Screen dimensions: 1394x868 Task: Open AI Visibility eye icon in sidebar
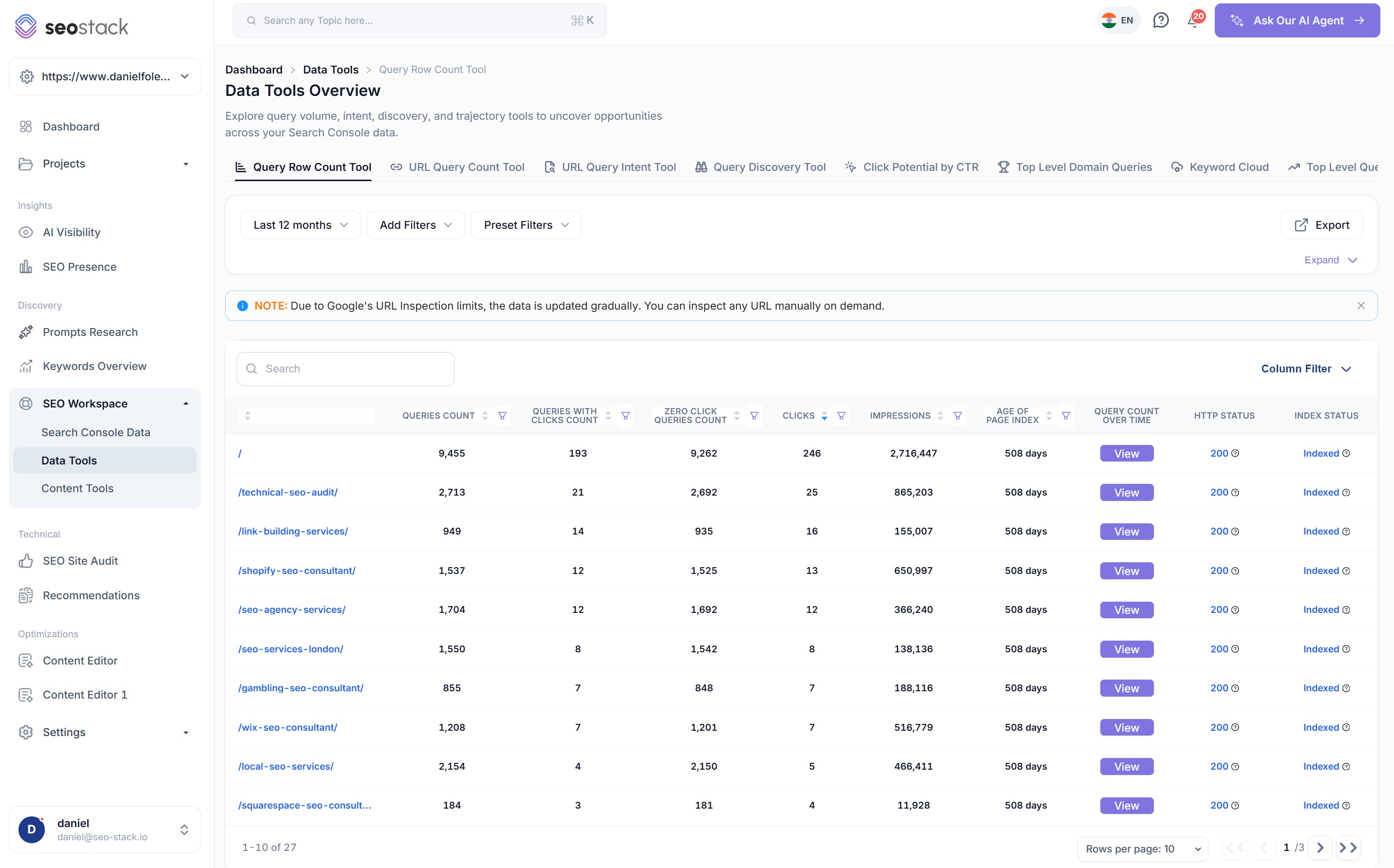[x=26, y=233]
